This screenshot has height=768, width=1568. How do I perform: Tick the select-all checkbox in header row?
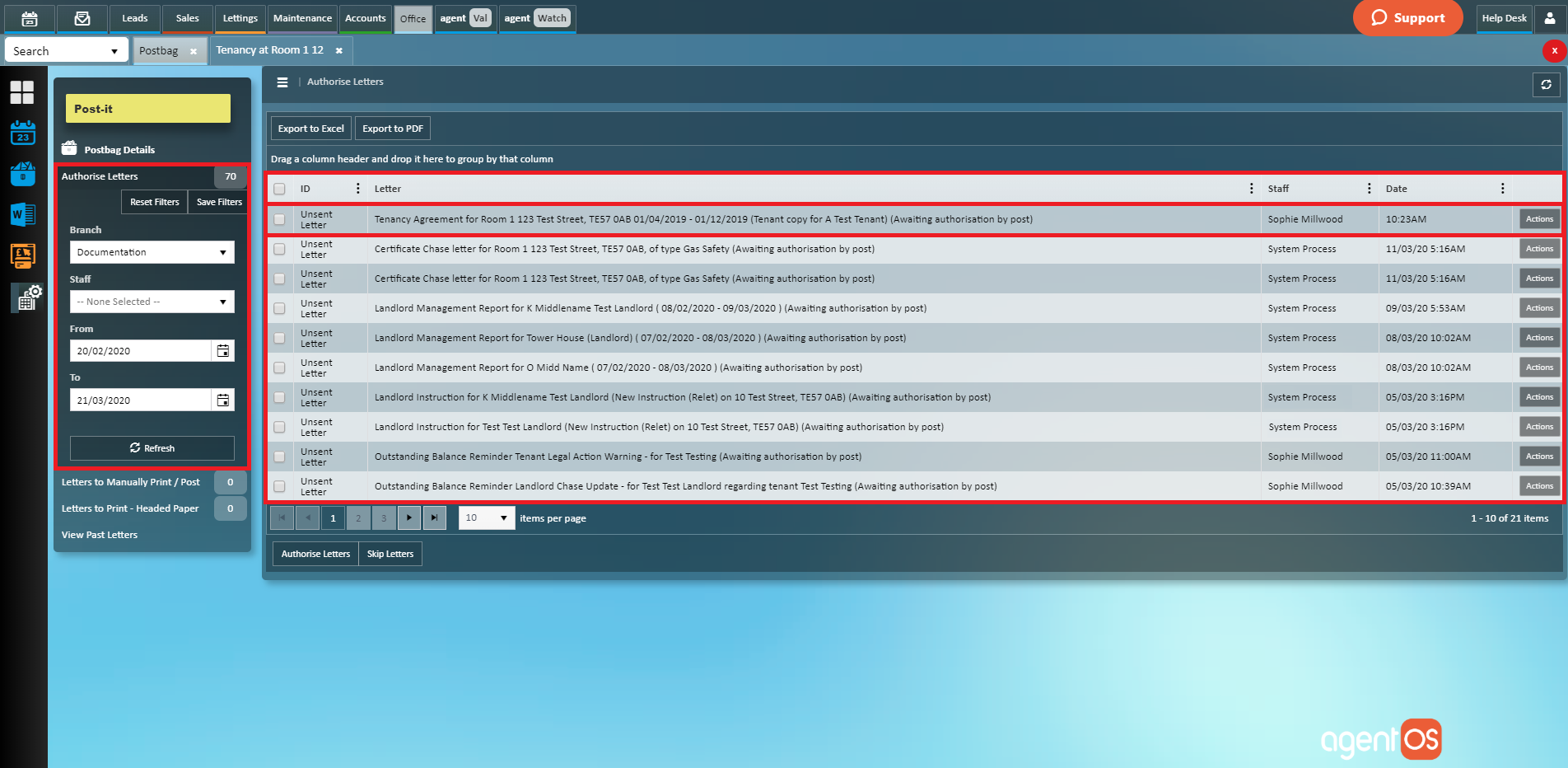[x=280, y=190]
